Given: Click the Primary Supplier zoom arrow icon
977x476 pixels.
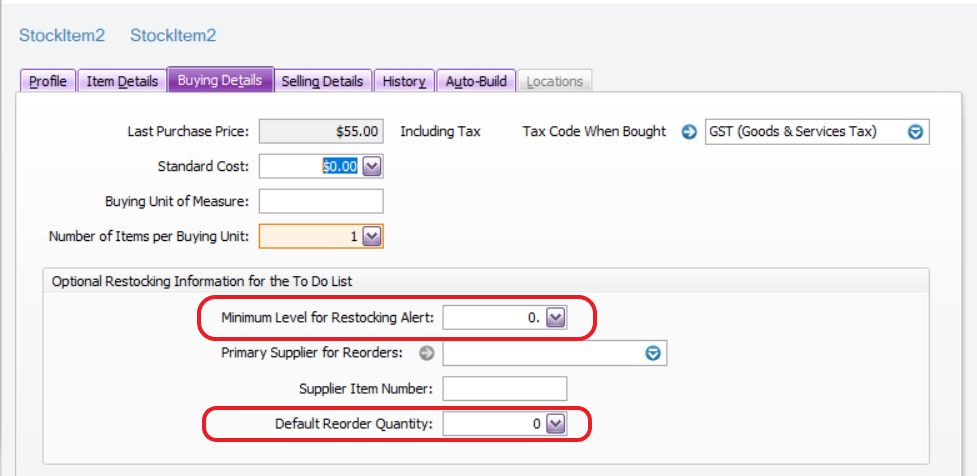Looking at the screenshot, I should tap(427, 353).
